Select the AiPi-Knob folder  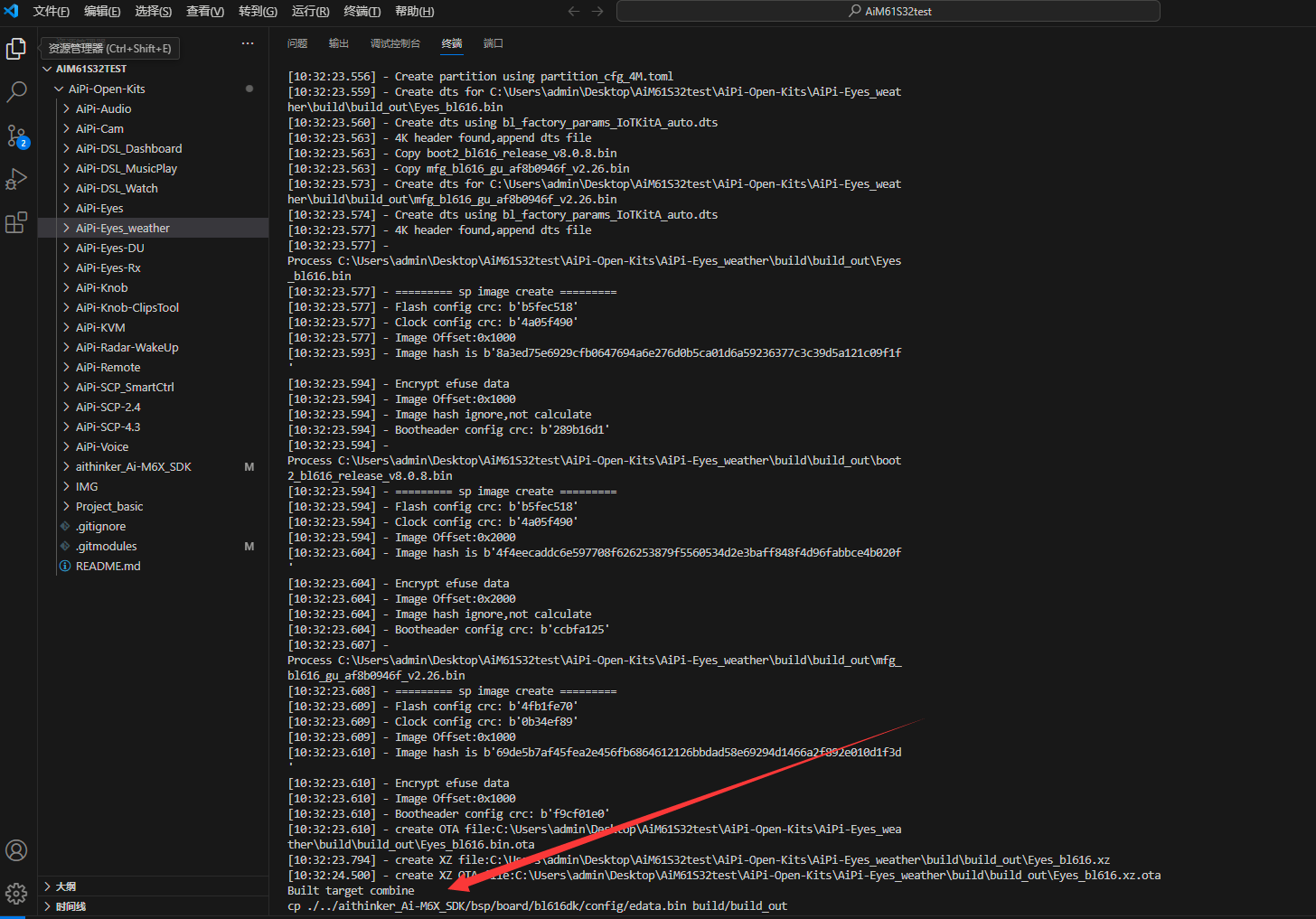point(153,287)
